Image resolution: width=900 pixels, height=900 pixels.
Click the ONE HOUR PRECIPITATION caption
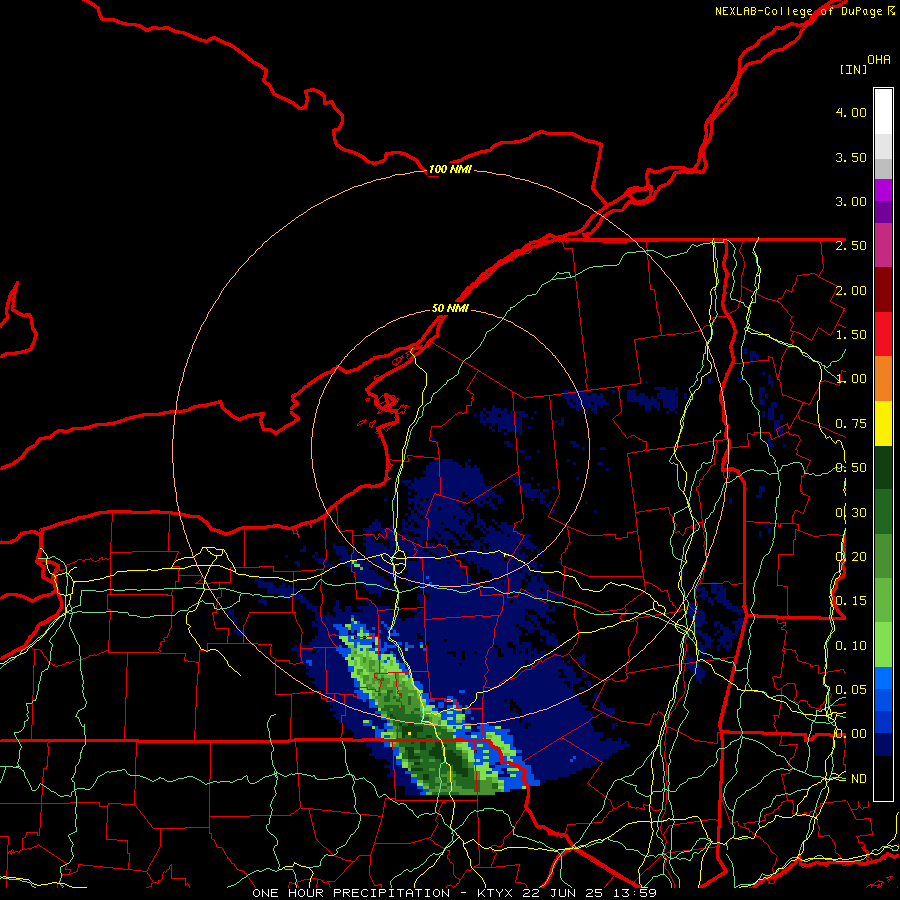(x=351, y=893)
